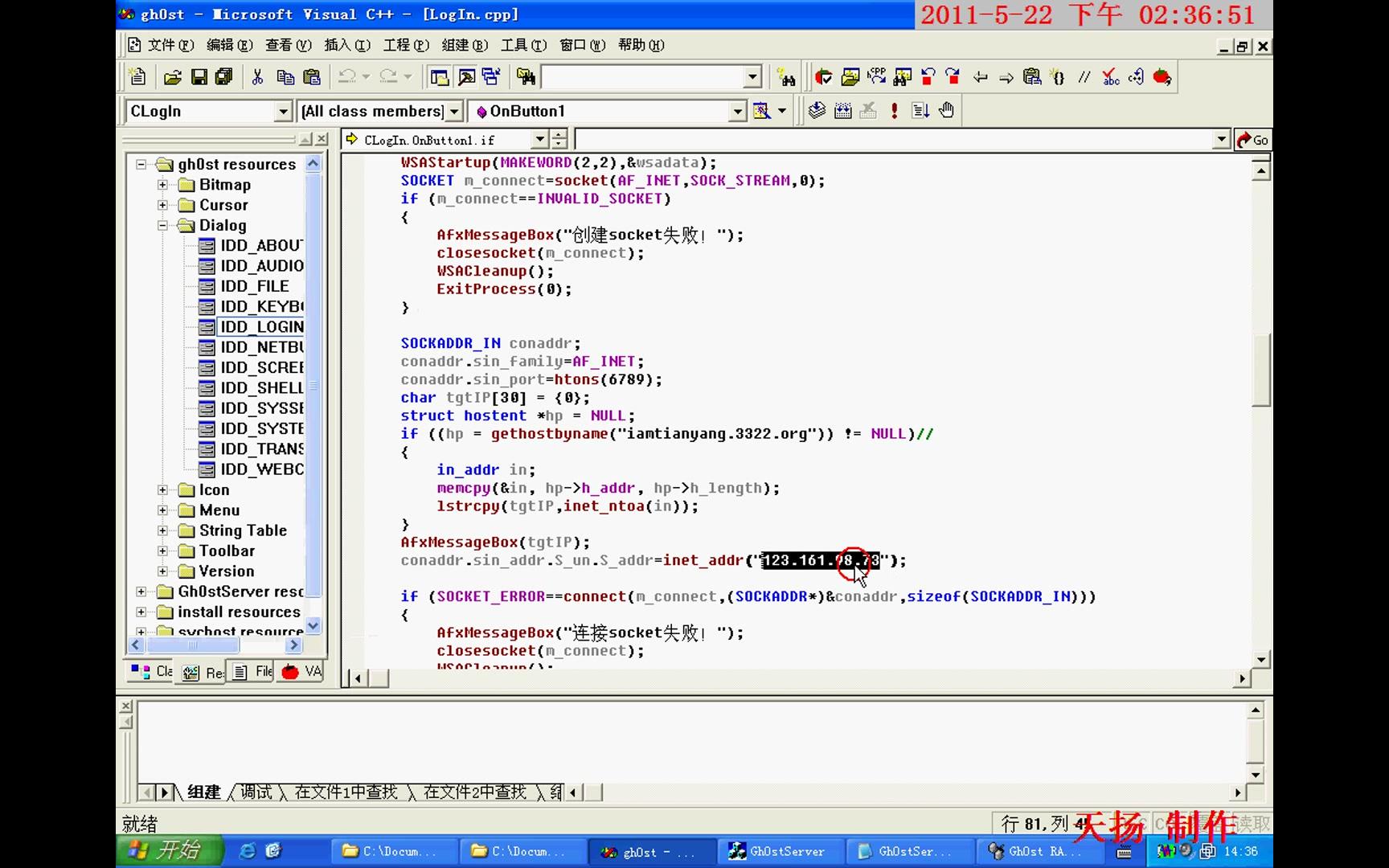The width and height of the screenshot is (1389, 868).
Task: Click the red exclamation Execute icon
Action: (895, 111)
